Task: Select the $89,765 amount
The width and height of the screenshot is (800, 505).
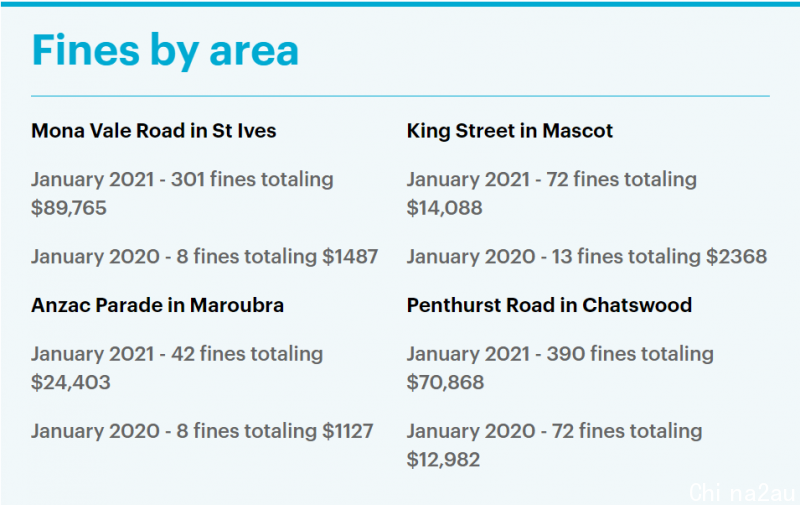Action: 69,208
